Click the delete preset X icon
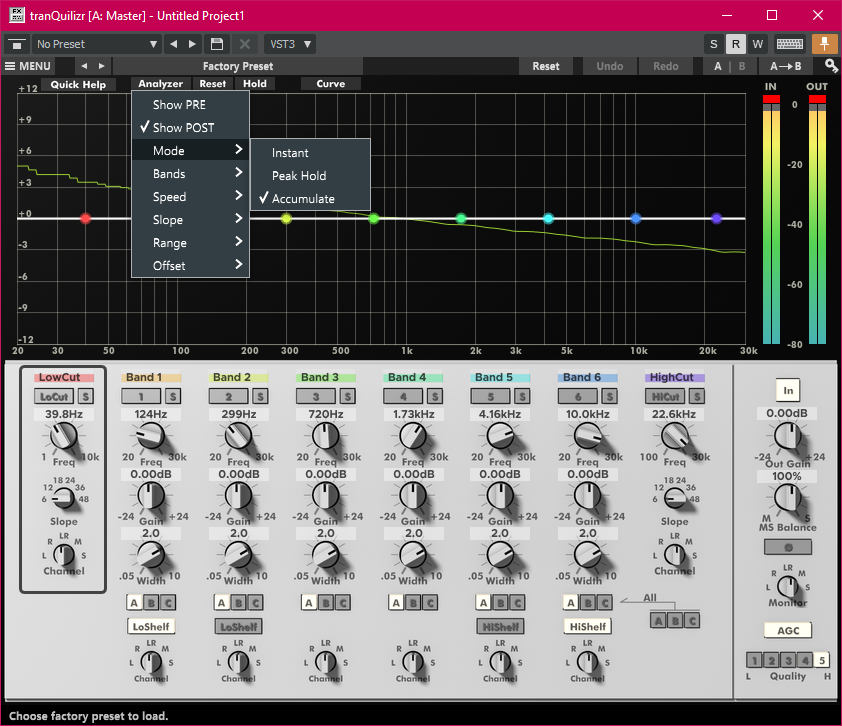 tap(244, 44)
